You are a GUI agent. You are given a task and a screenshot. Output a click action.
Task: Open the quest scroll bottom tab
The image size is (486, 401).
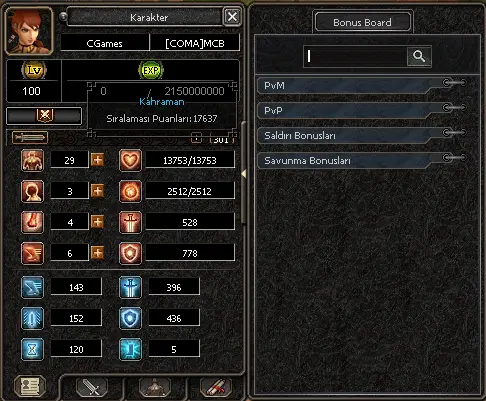coord(216,387)
